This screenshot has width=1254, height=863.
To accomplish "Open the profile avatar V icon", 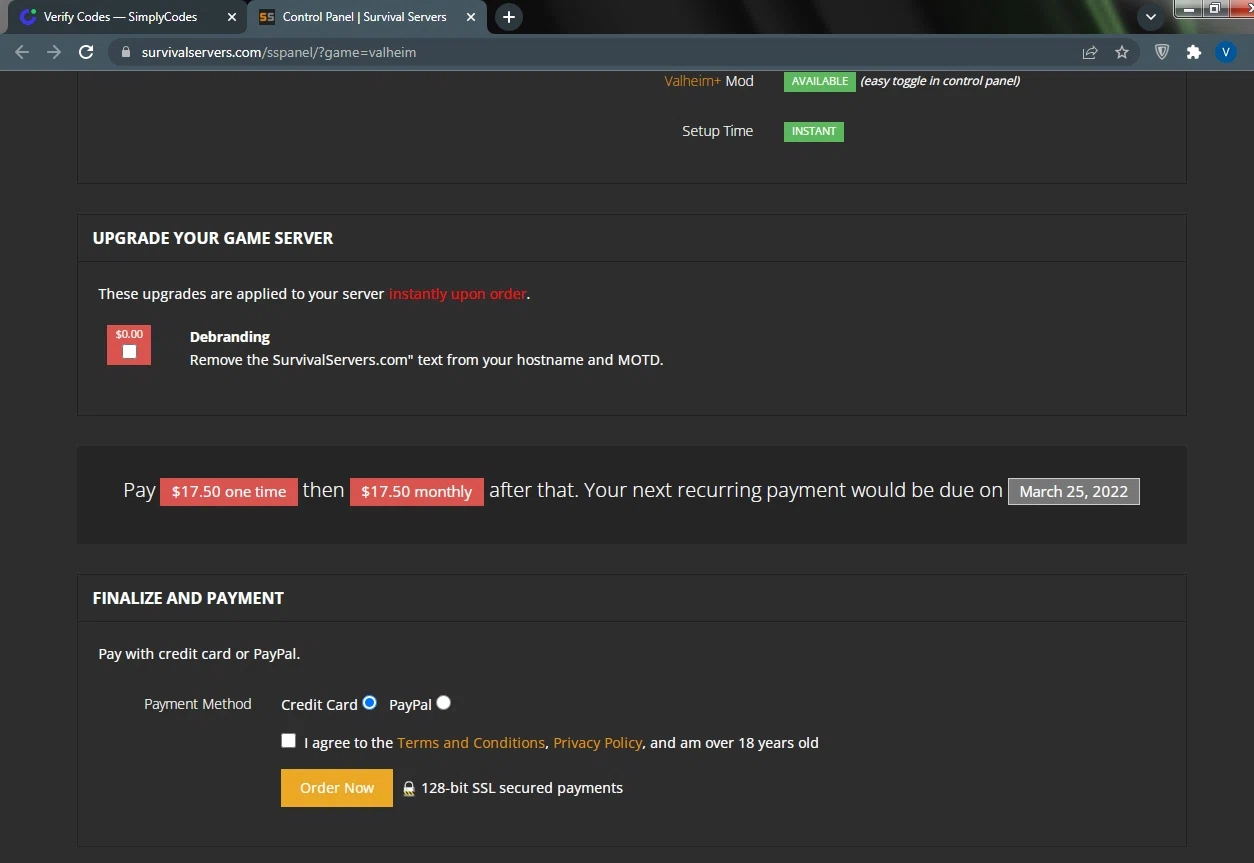I will 1226,52.
